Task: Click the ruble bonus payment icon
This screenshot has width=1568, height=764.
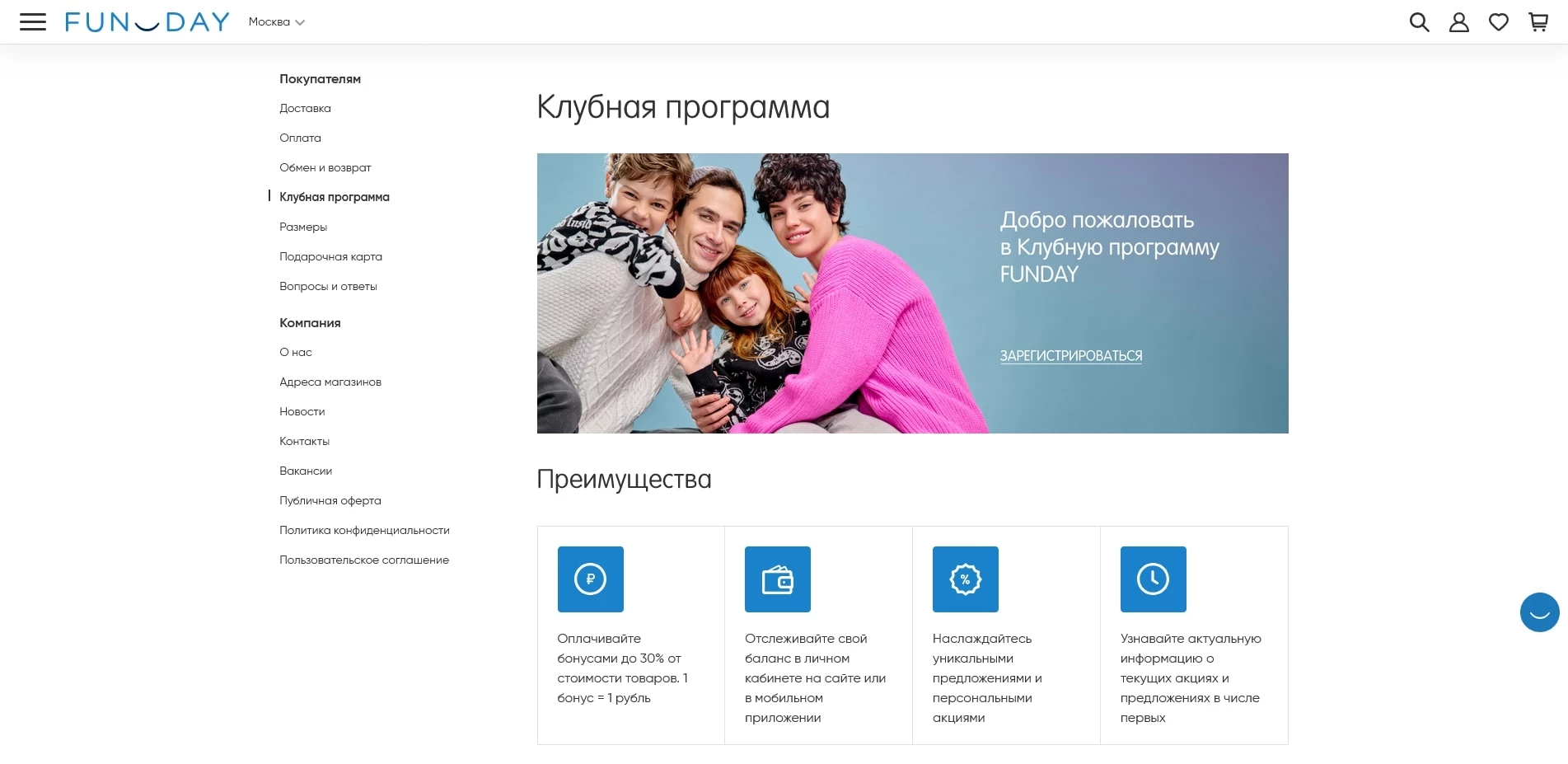Action: 590,579
